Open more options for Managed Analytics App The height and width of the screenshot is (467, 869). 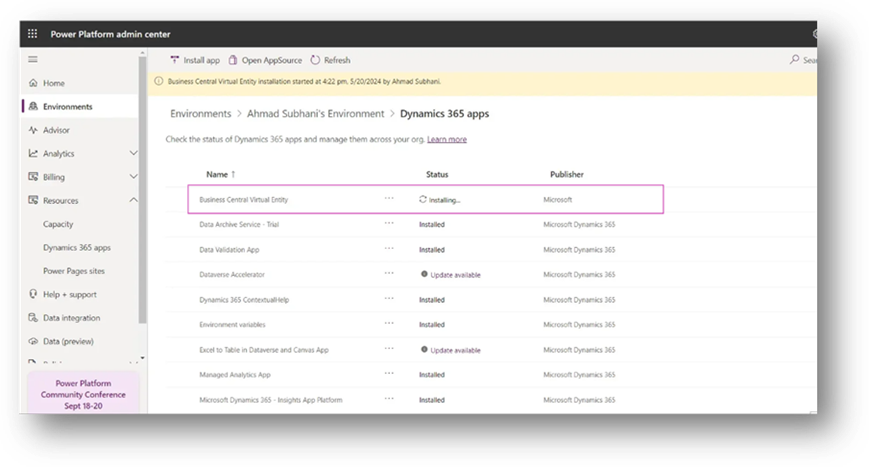(x=389, y=373)
